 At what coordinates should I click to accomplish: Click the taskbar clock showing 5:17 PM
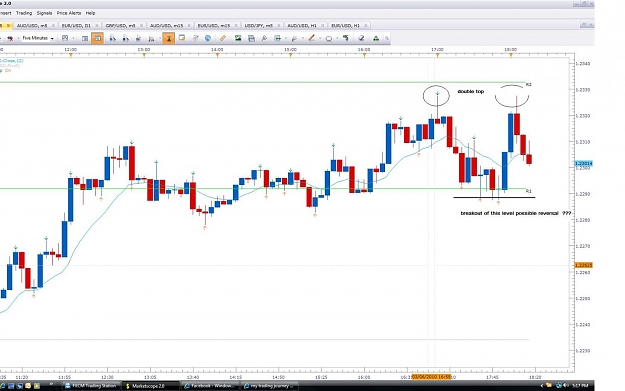[x=580, y=385]
